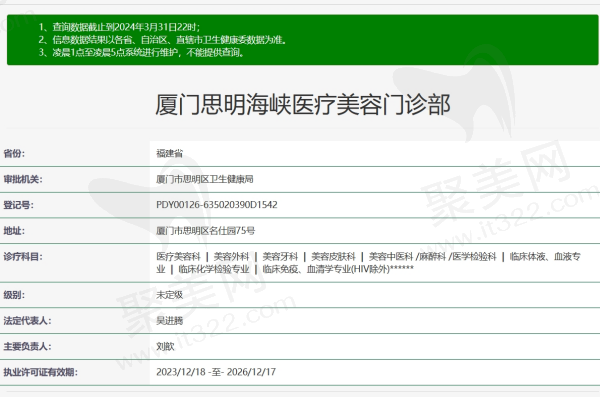Select the address 厦门市思明区名仕园75号
600x397 pixels.
pyautogui.click(x=205, y=230)
